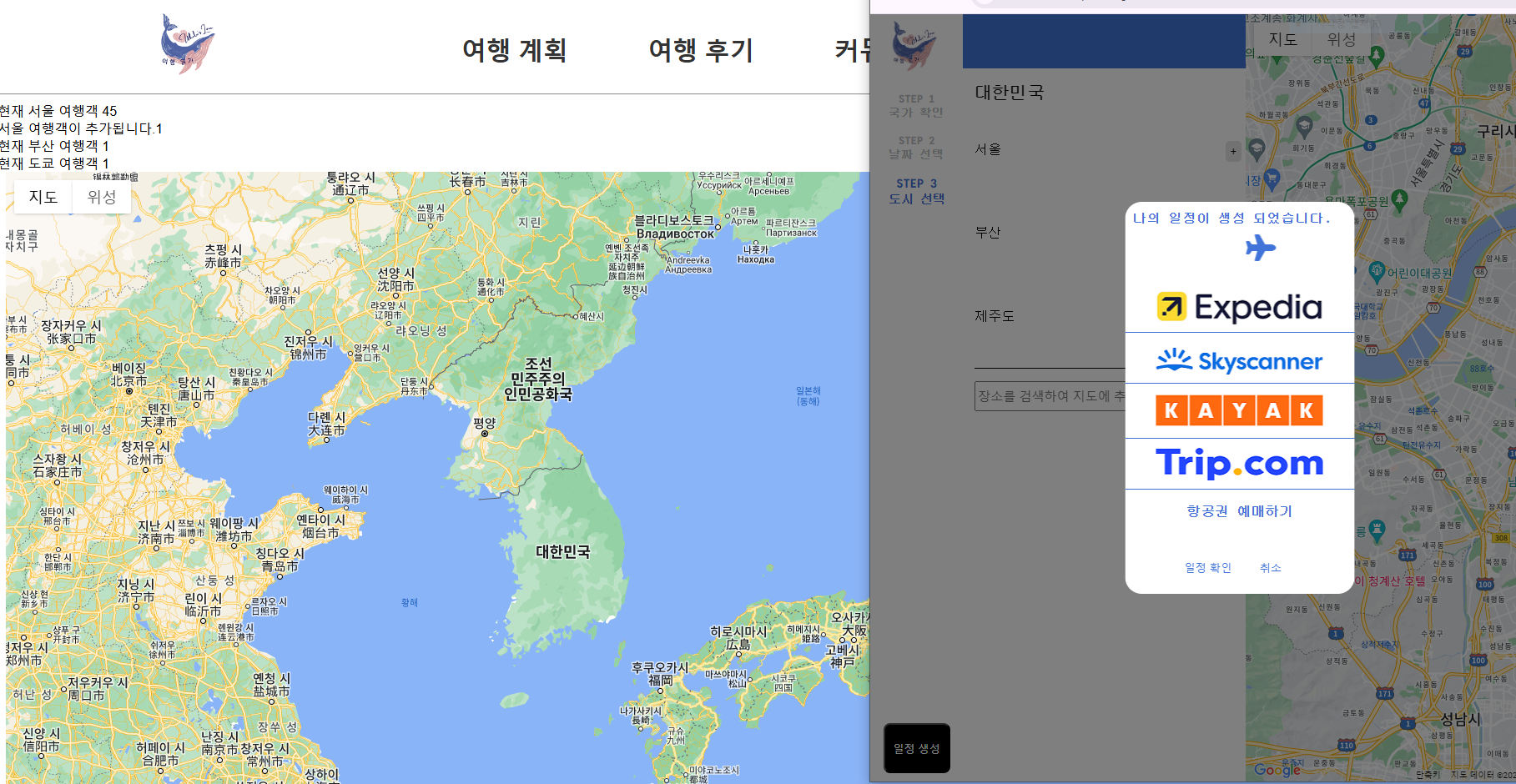1516x784 pixels.
Task: Open the KAYAK logo link
Action: pyautogui.click(x=1240, y=410)
